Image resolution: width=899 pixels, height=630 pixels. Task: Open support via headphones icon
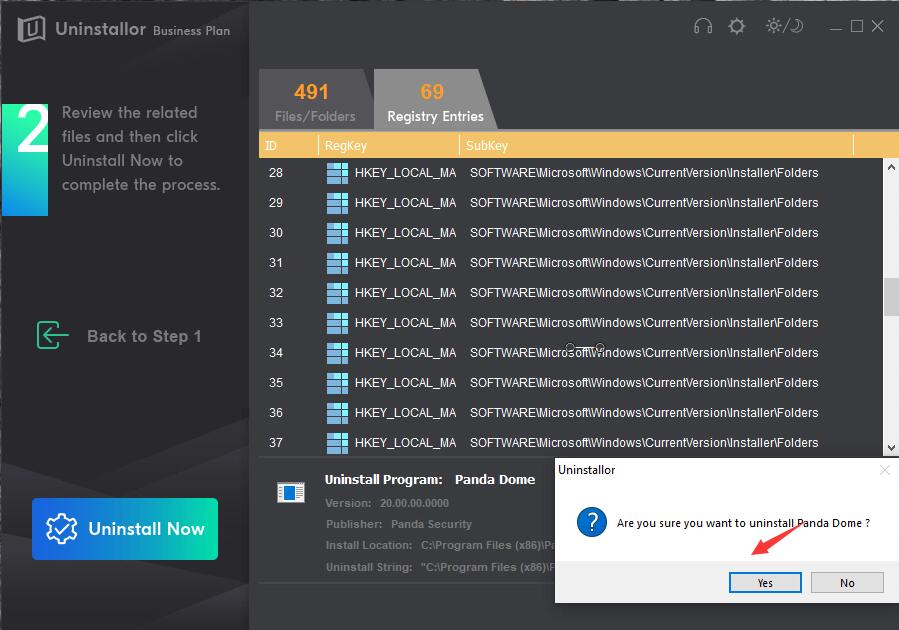coord(703,26)
